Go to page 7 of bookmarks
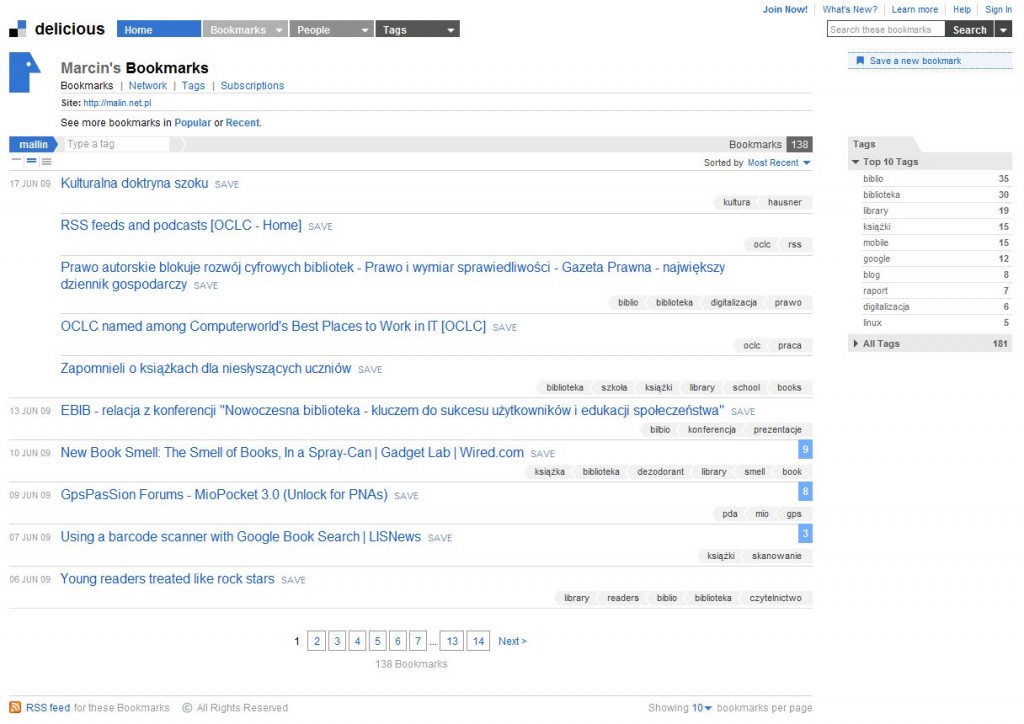1024x724 pixels. coord(418,641)
